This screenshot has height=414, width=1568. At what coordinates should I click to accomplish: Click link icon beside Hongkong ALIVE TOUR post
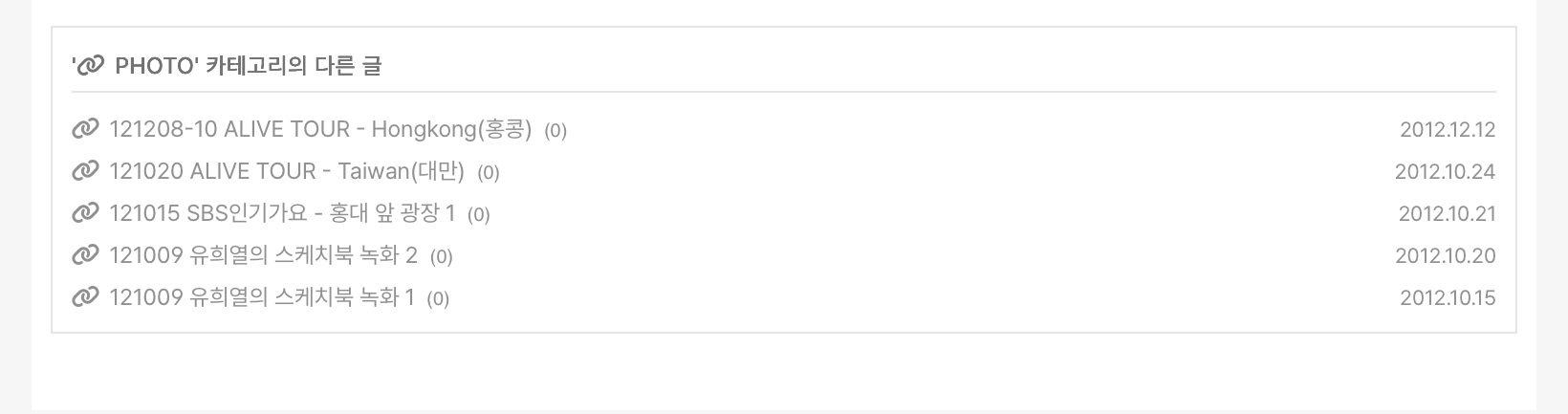pos(85,129)
